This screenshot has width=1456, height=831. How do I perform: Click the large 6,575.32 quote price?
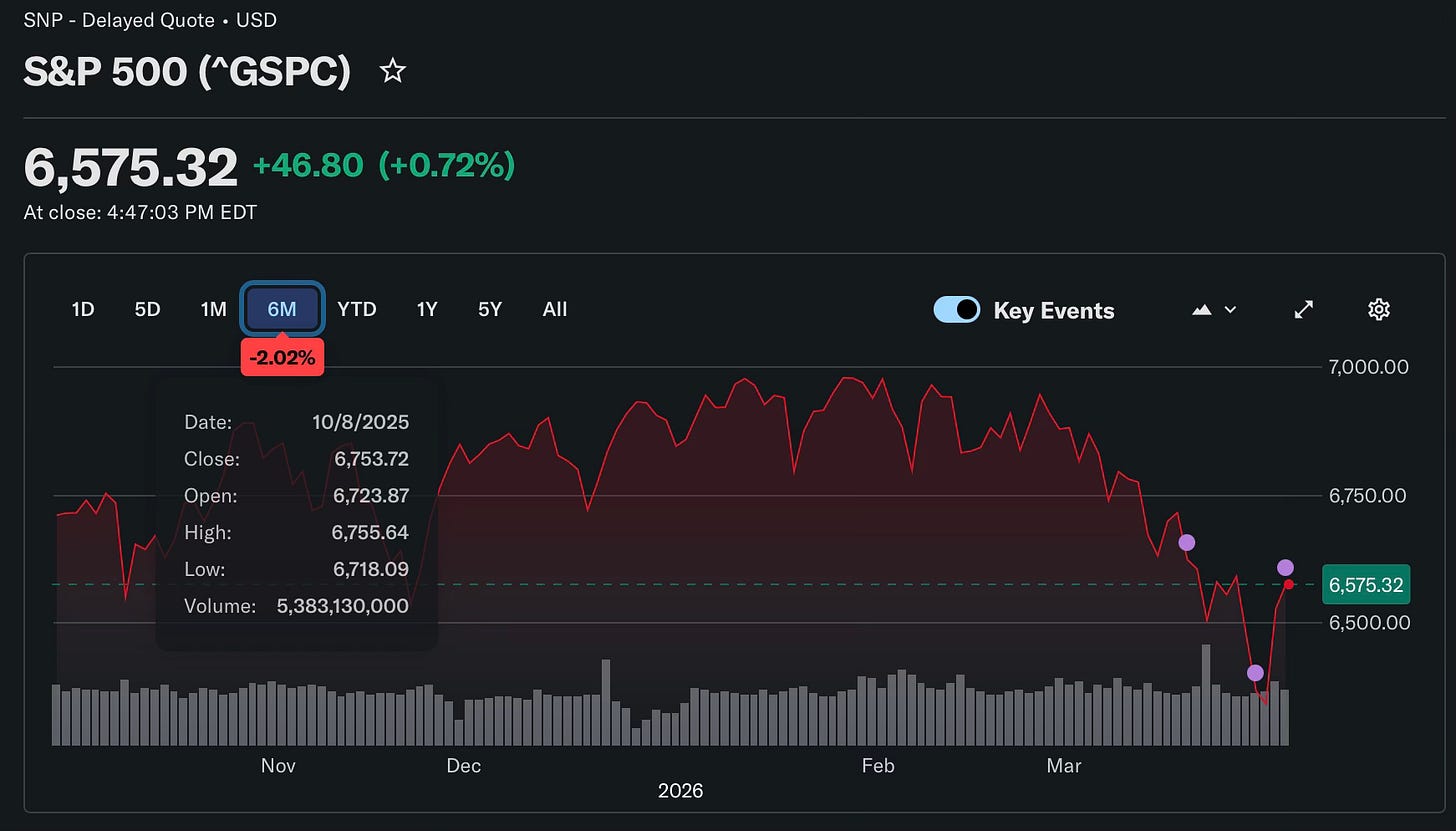point(131,166)
